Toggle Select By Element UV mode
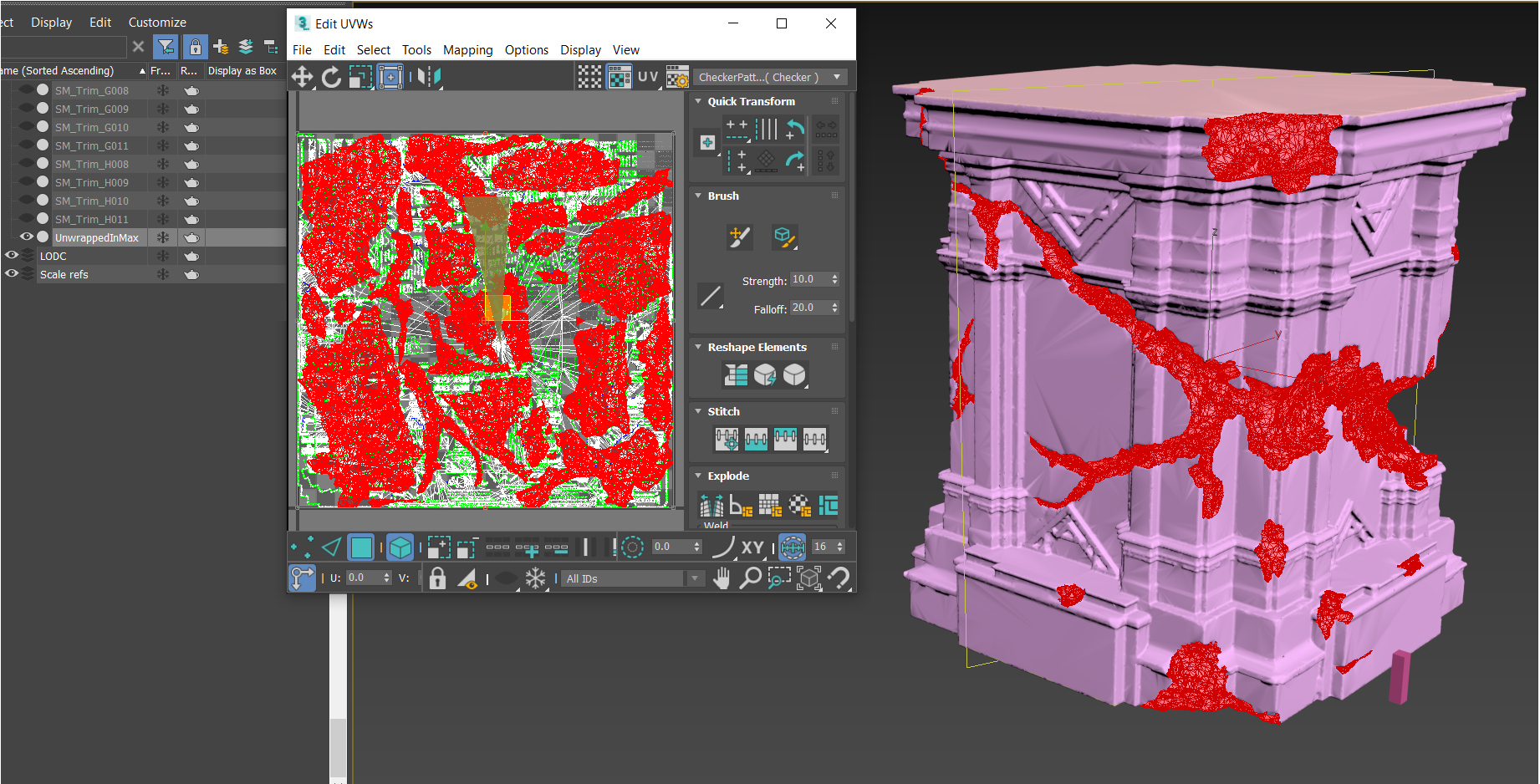 (x=400, y=547)
